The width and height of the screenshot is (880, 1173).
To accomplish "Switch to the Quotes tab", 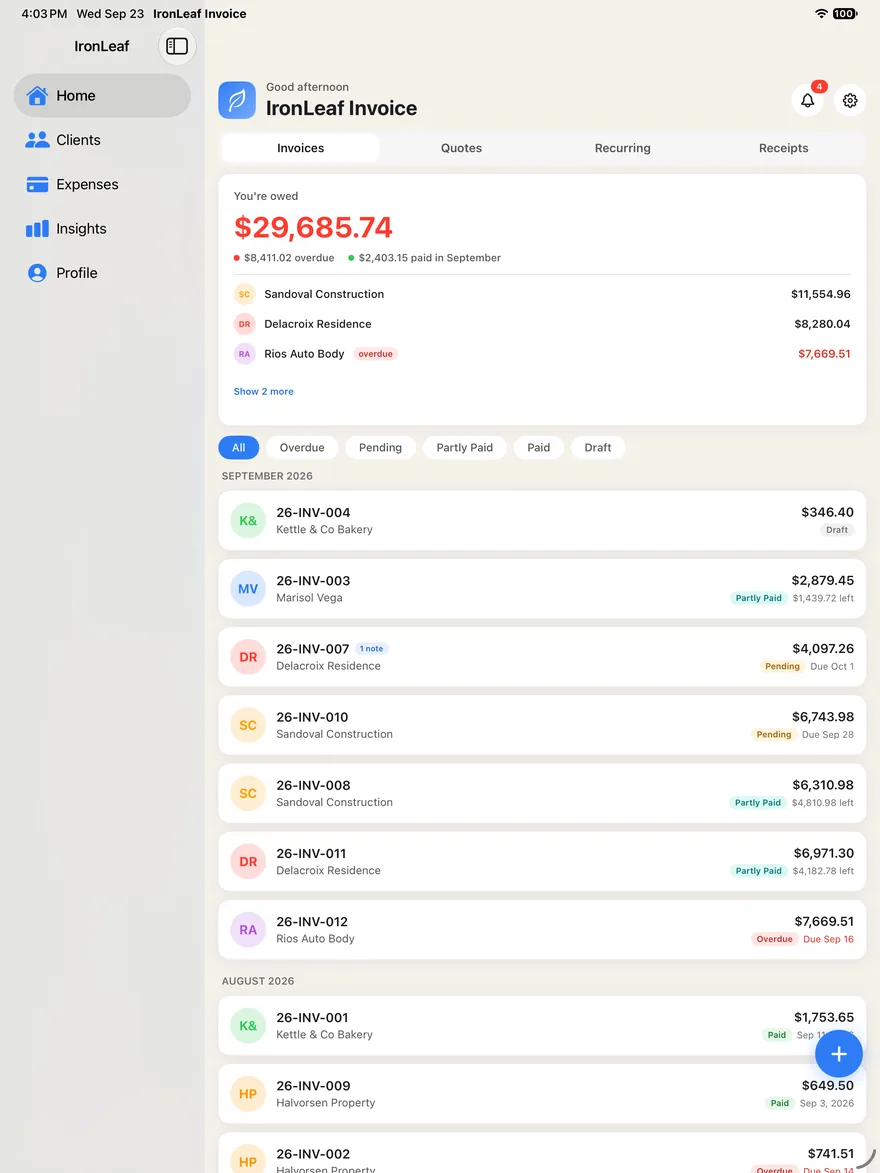I will point(462,148).
